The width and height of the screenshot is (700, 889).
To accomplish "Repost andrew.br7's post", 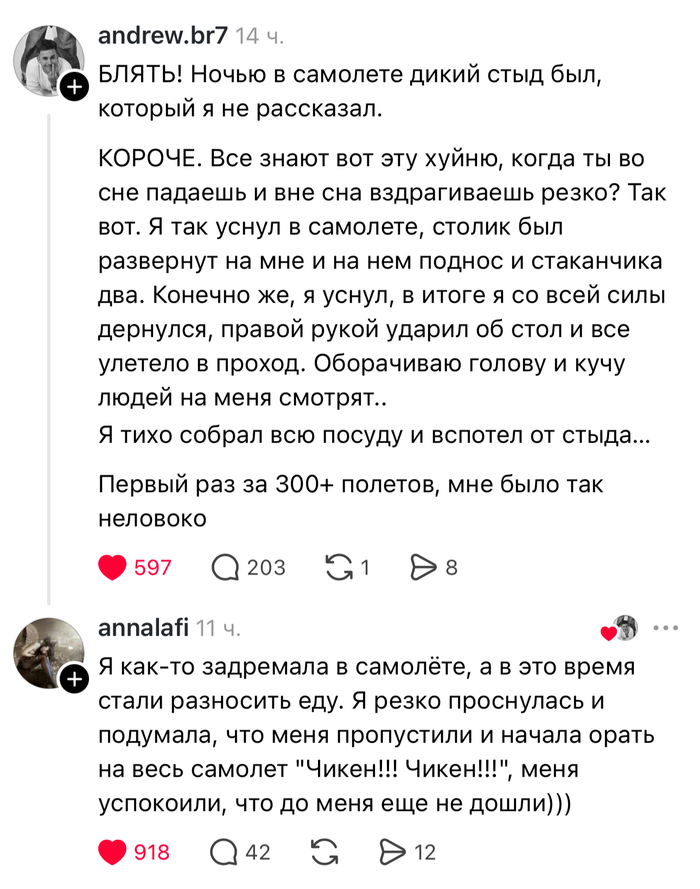I will (x=340, y=566).
